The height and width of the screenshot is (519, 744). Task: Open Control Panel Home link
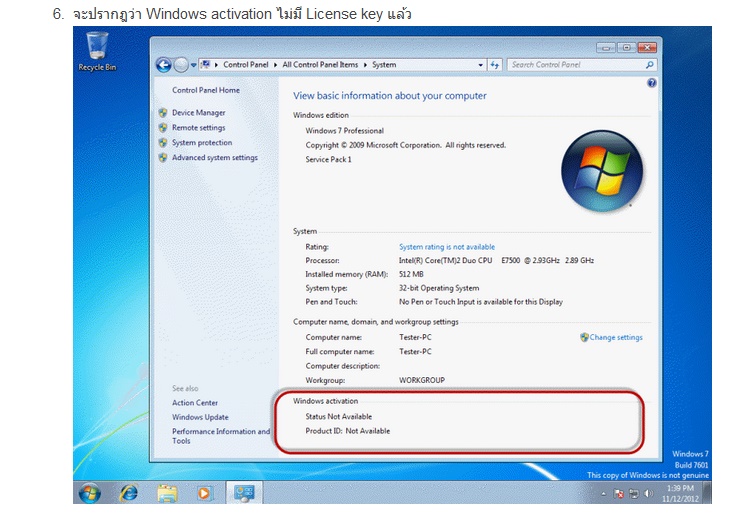click(x=205, y=90)
